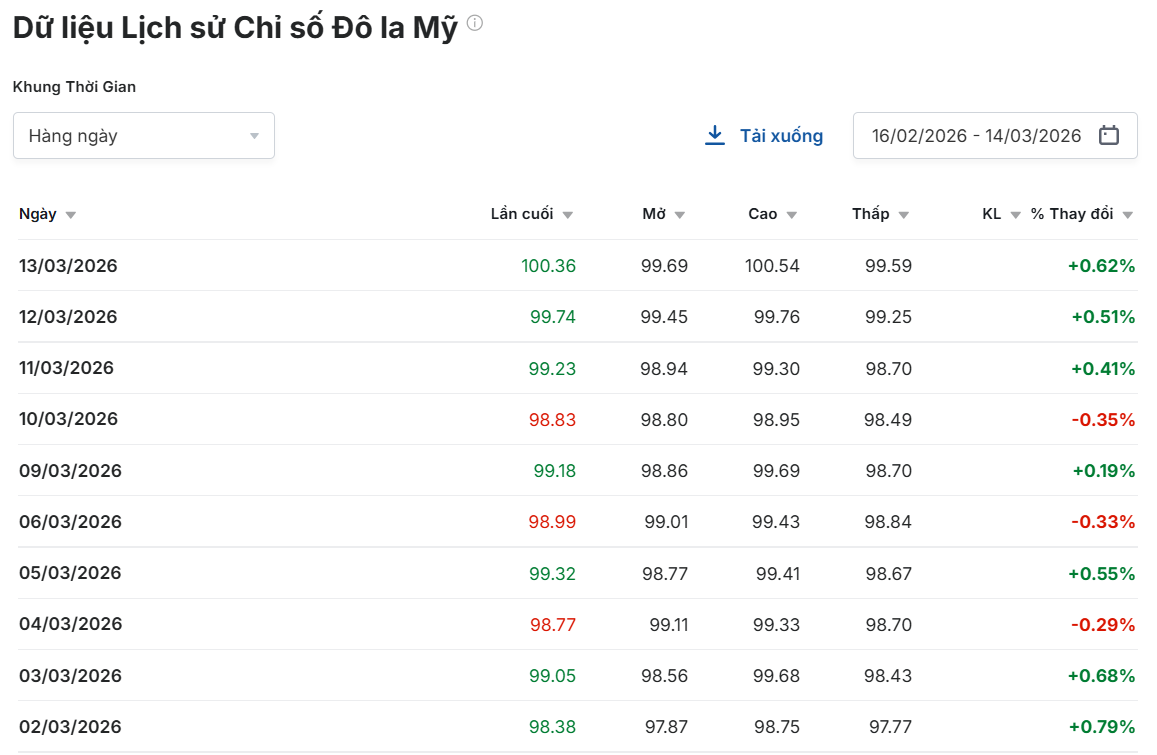Screen dimensions: 1157x755
Task: Click the % Thay đổi sort arrow
Action: click(1128, 215)
